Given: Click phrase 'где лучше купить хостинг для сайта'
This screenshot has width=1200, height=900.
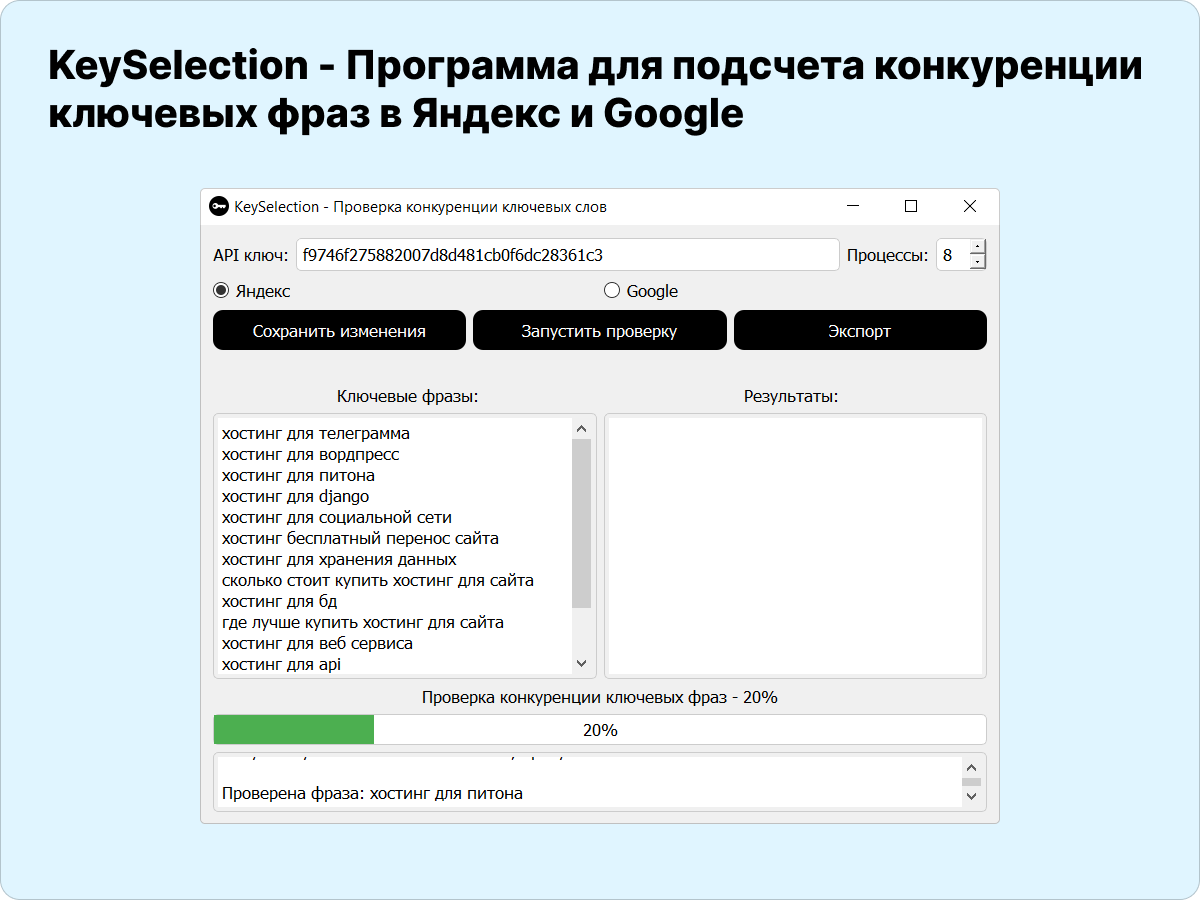Looking at the screenshot, I should tap(363, 623).
